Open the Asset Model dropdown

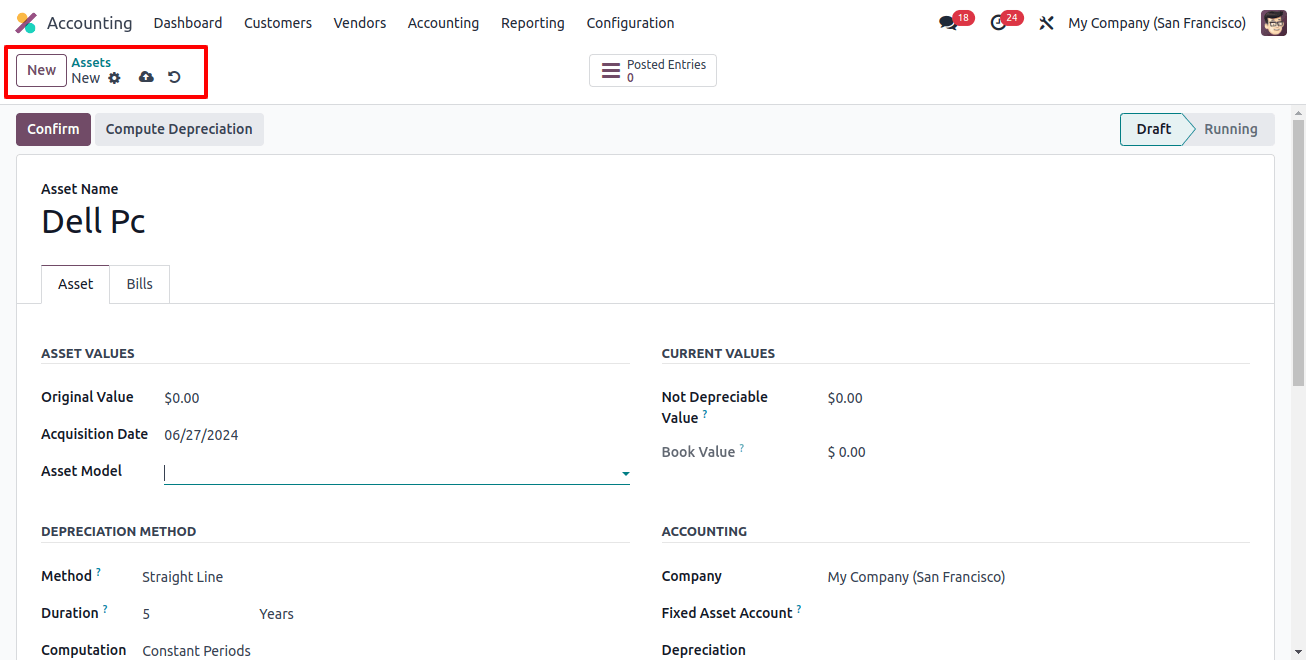625,473
